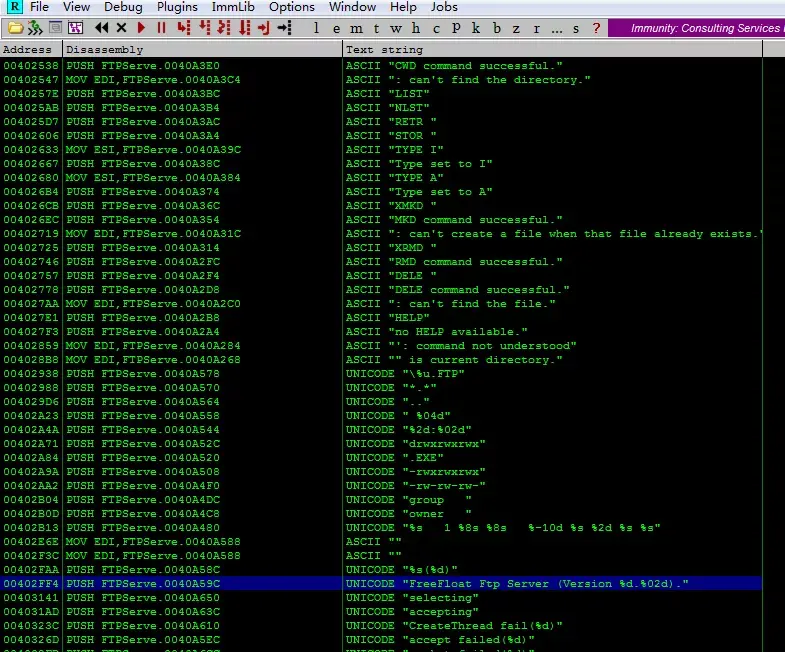The width and height of the screenshot is (785, 652).
Task: Restart the program with rewind icon
Action: point(102,28)
